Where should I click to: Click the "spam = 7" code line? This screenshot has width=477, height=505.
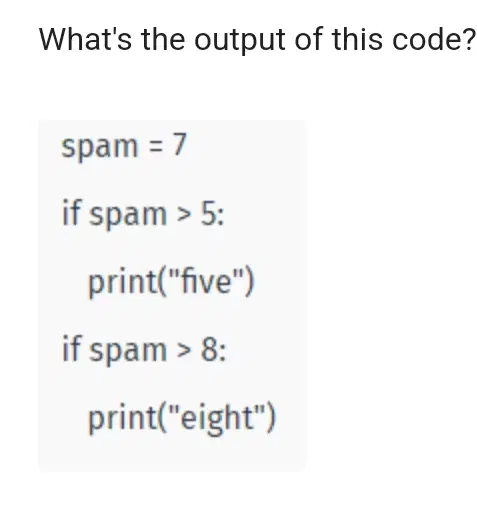pos(123,146)
